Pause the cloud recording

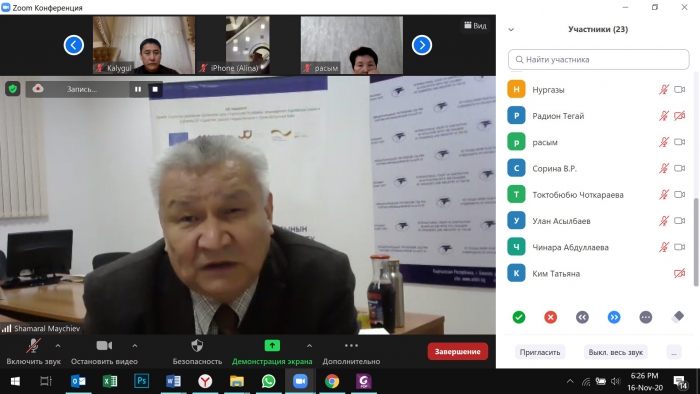(x=138, y=89)
